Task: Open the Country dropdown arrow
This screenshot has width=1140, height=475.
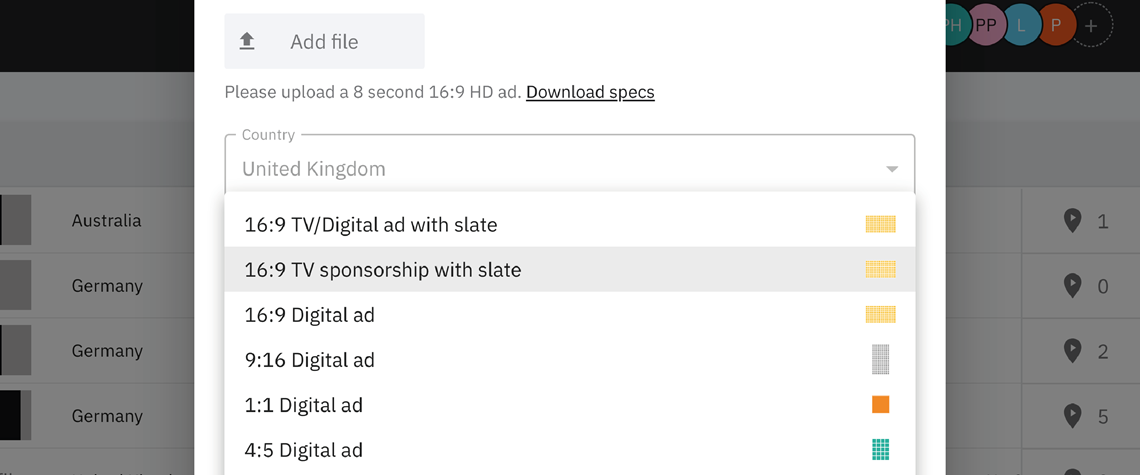Action: point(892,169)
